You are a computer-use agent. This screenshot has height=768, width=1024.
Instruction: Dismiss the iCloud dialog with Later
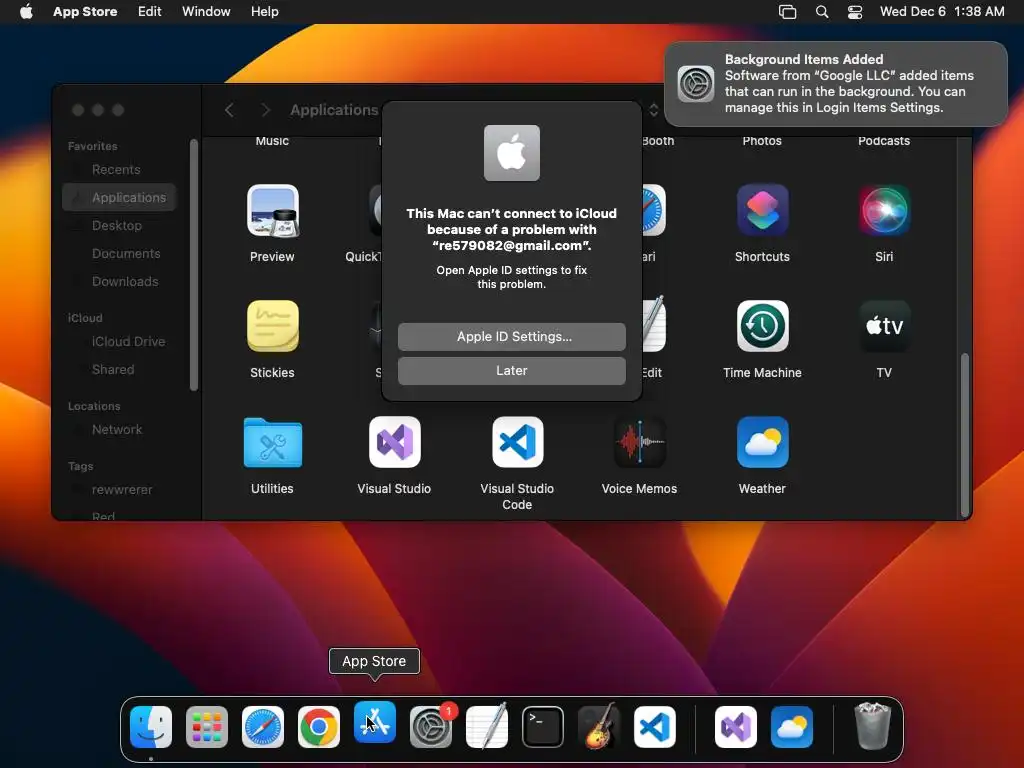[512, 370]
